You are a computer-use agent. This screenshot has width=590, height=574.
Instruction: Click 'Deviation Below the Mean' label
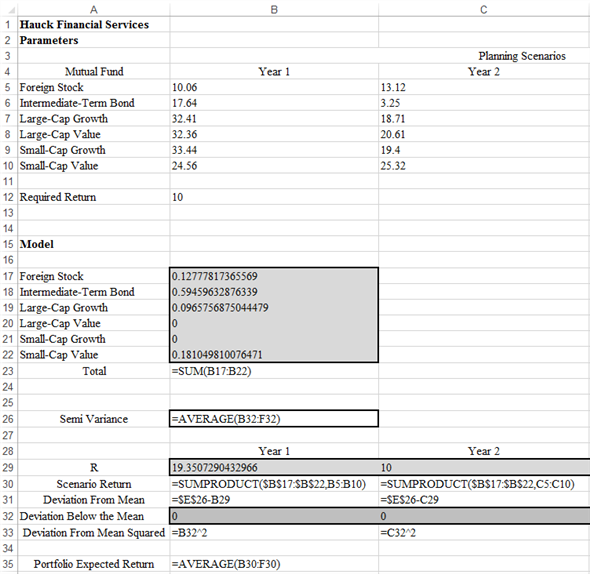pyautogui.click(x=82, y=516)
